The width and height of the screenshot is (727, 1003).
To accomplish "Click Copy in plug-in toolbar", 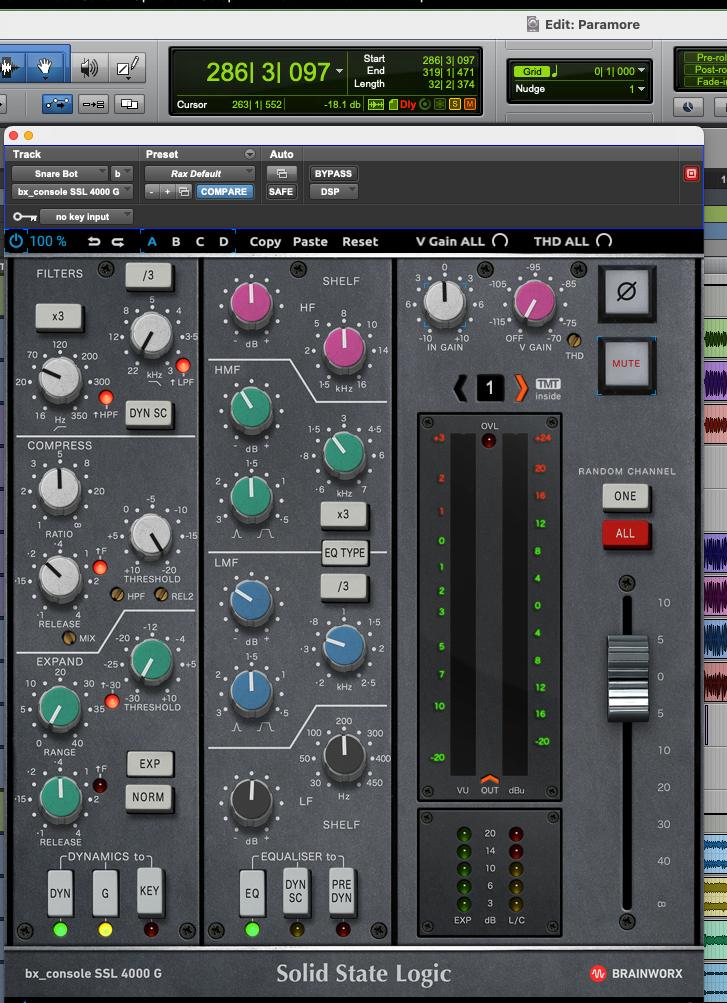I will [265, 242].
